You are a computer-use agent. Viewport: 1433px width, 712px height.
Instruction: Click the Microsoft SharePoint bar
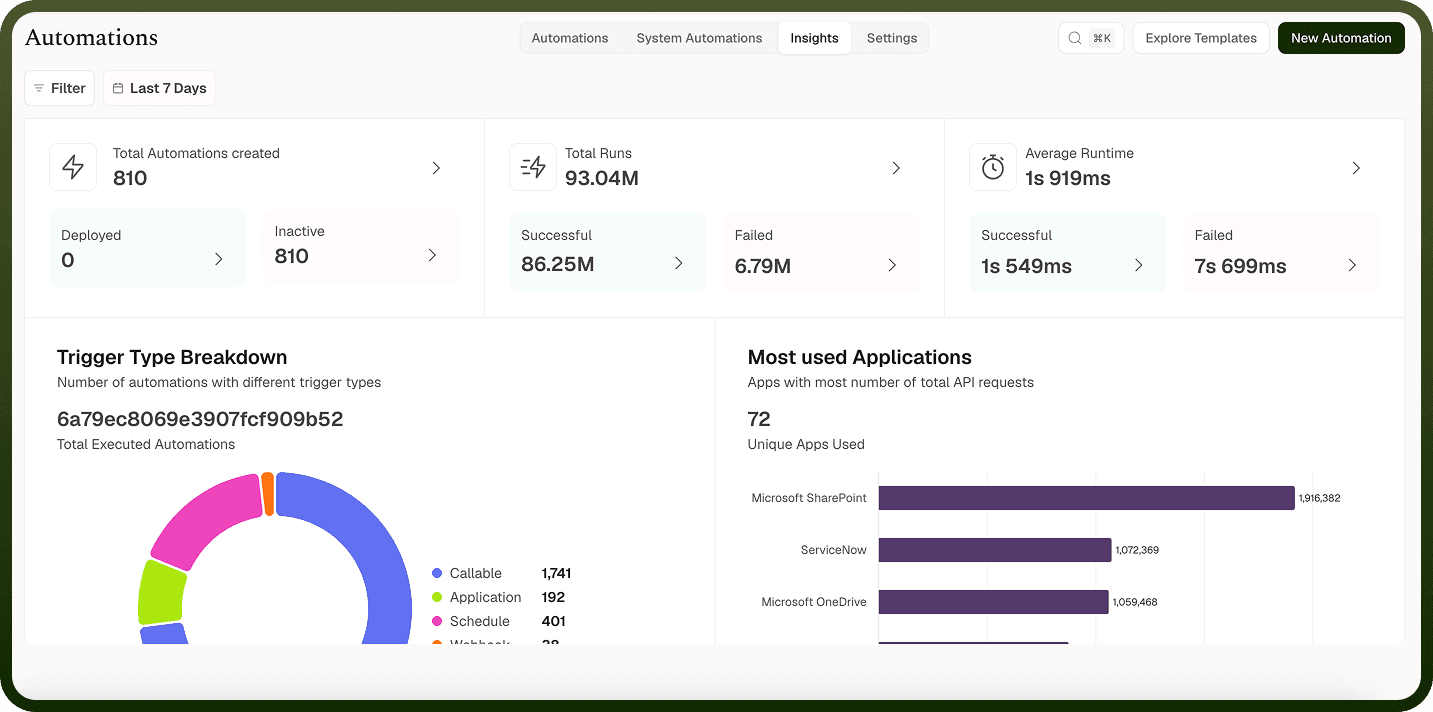pyautogui.click(x=1087, y=498)
